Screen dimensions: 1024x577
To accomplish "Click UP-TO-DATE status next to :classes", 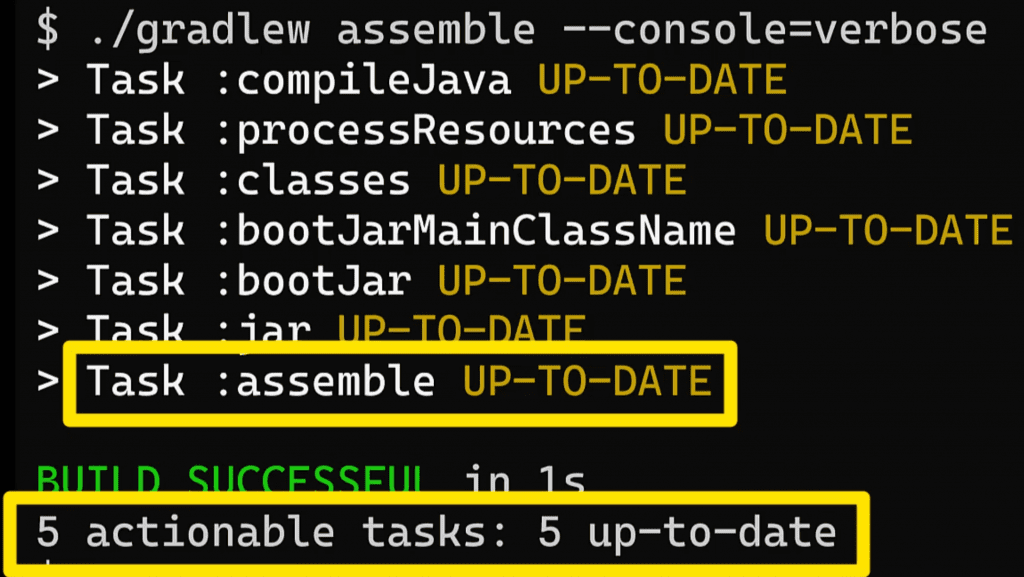I will click(x=561, y=180).
